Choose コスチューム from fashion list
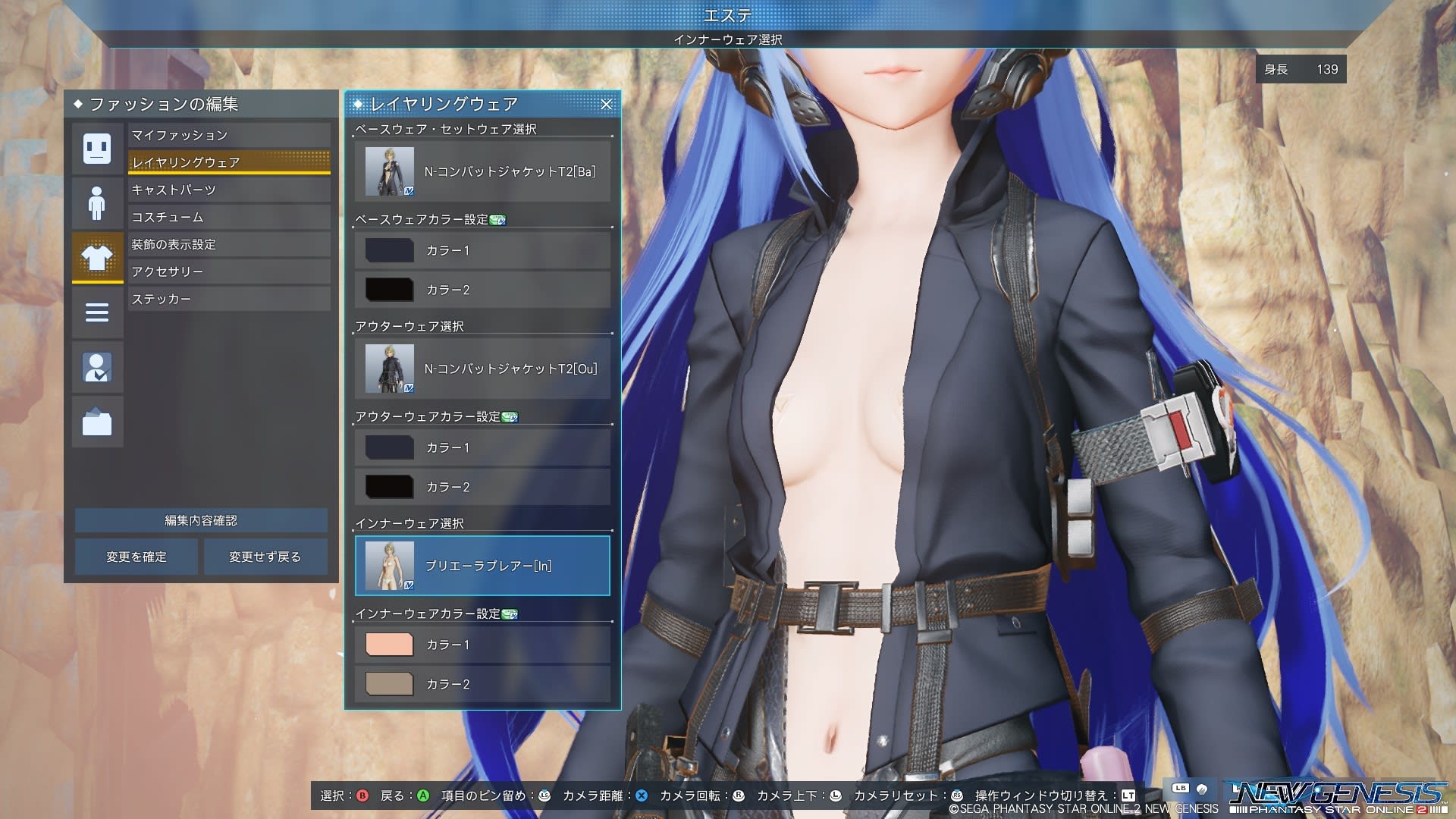1456x819 pixels. [228, 217]
